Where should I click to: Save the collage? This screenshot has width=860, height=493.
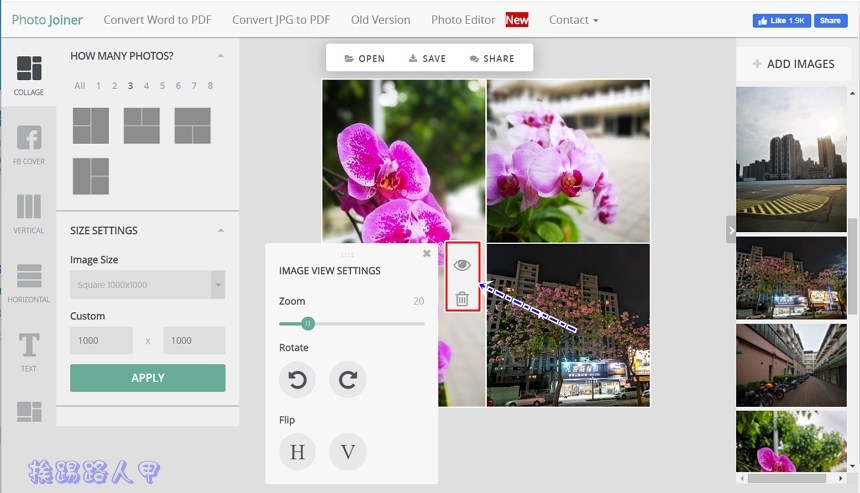[427, 59]
